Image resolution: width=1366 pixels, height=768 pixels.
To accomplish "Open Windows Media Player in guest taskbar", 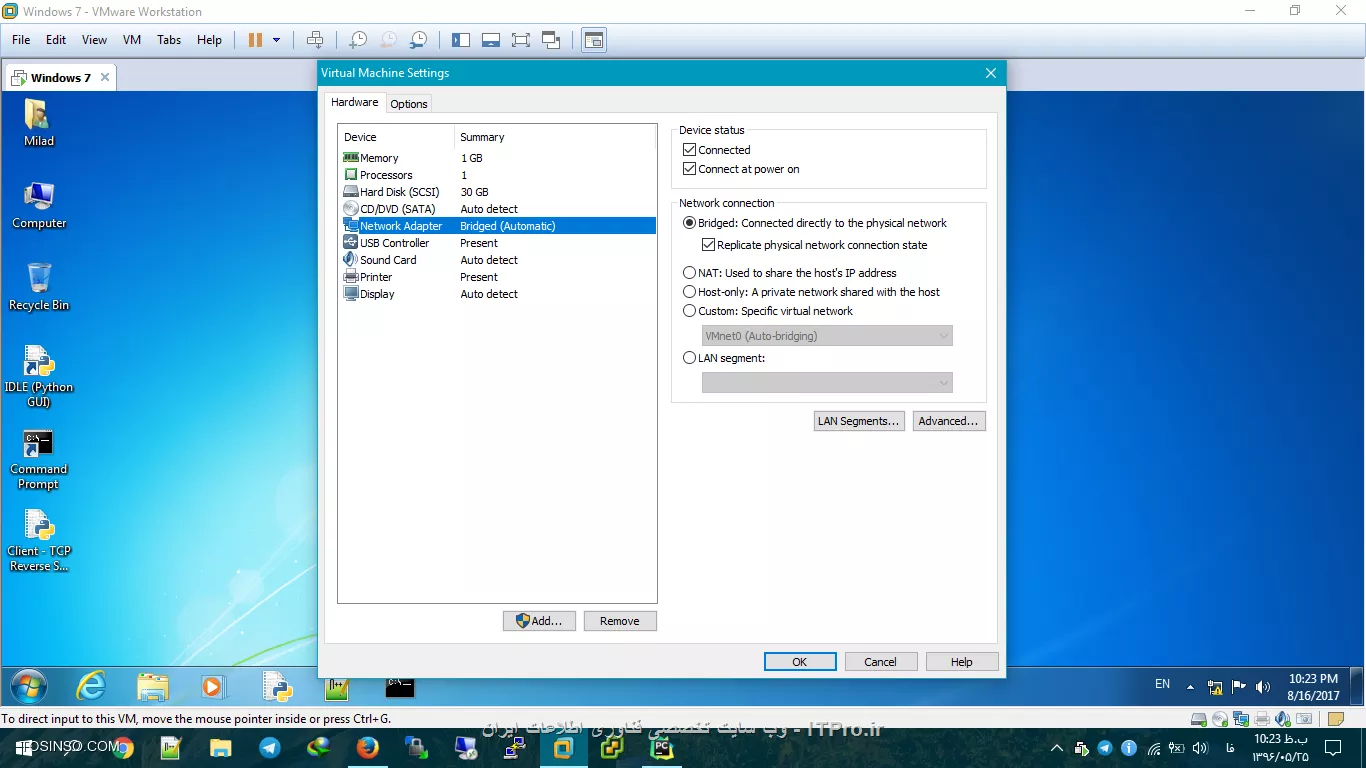I will click(x=212, y=686).
